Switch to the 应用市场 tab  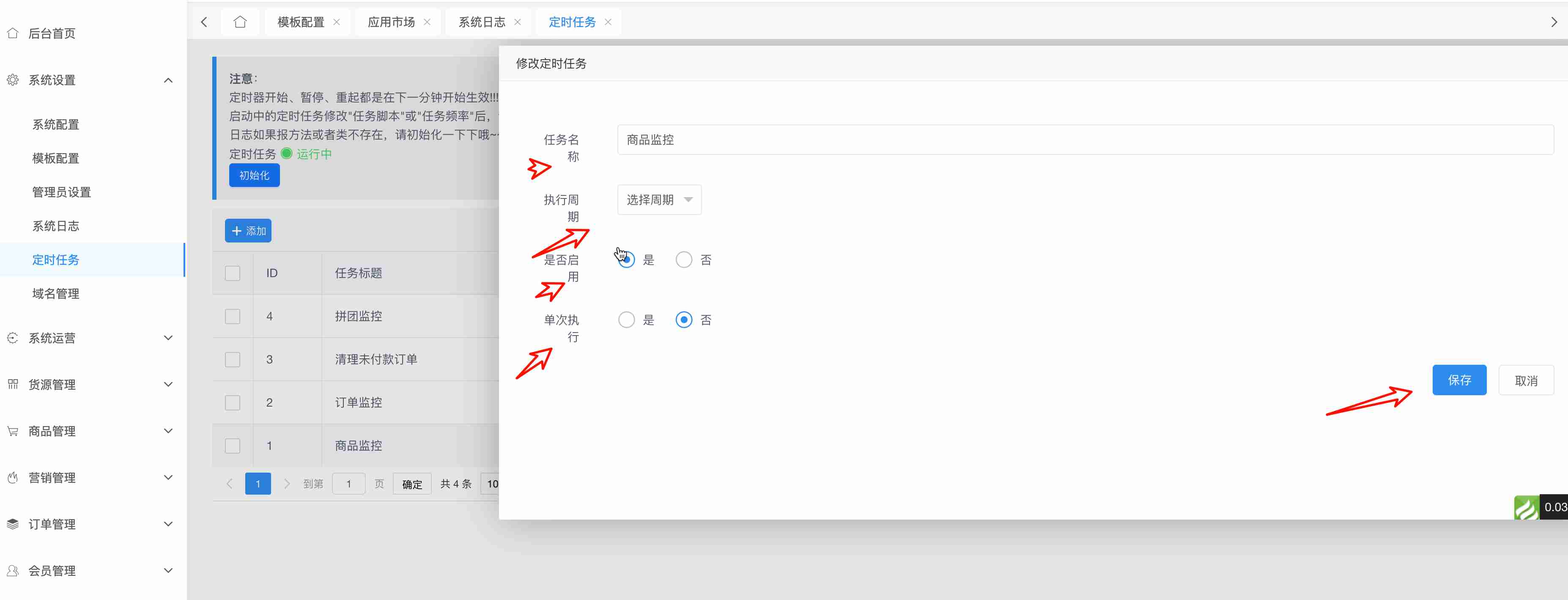click(x=391, y=22)
